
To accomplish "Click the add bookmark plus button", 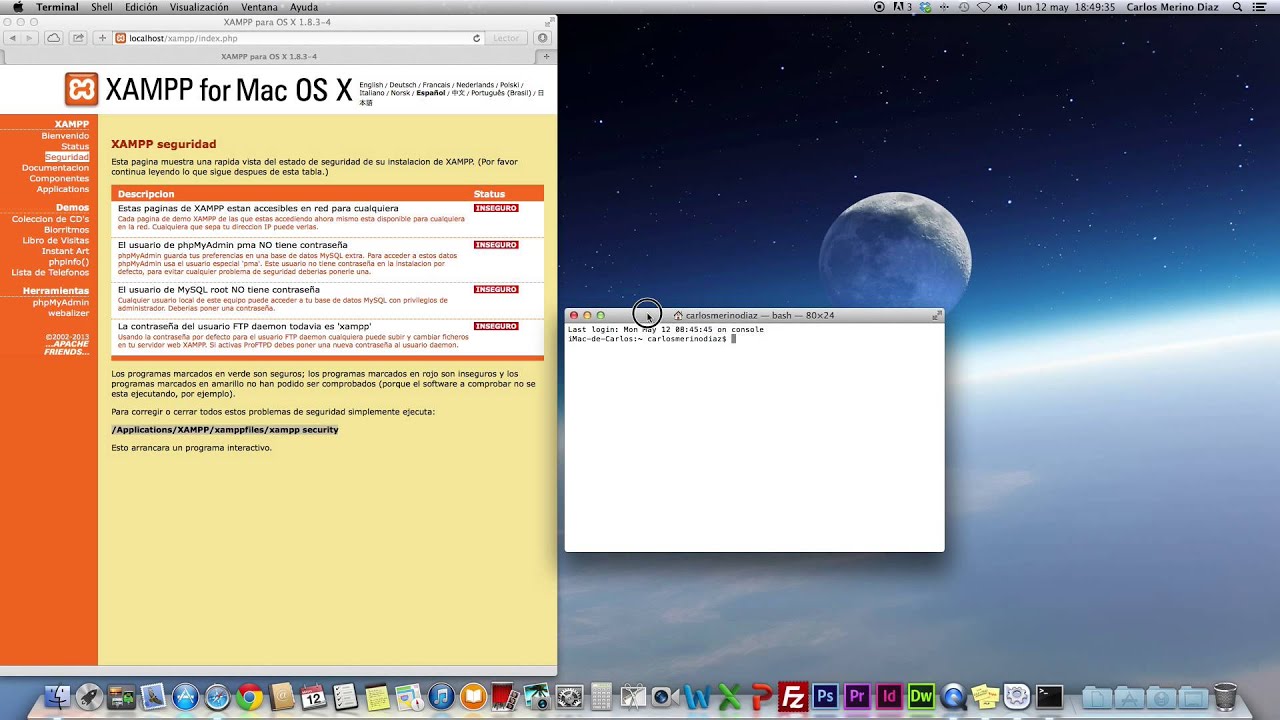I will point(102,38).
